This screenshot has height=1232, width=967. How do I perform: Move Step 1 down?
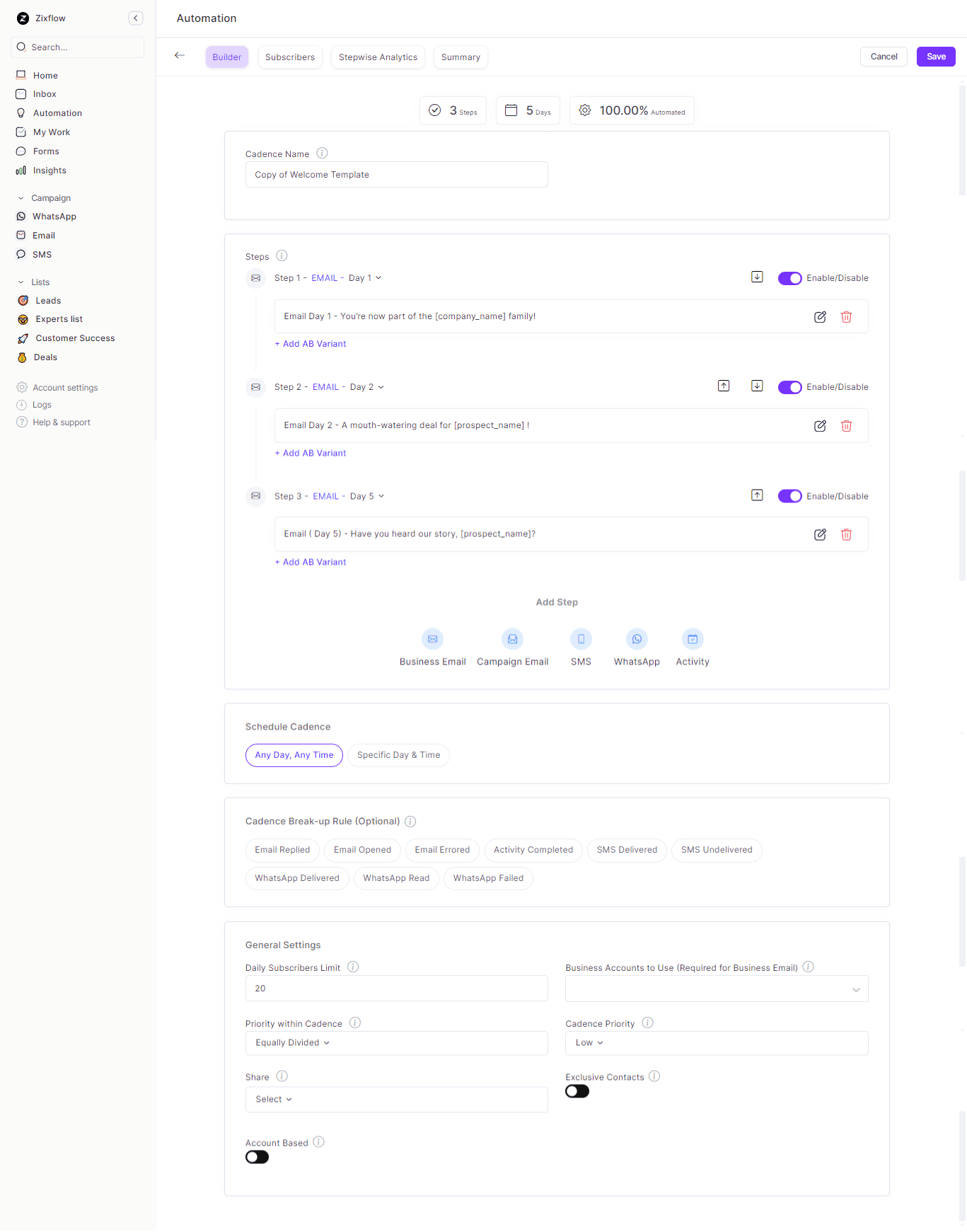[757, 277]
